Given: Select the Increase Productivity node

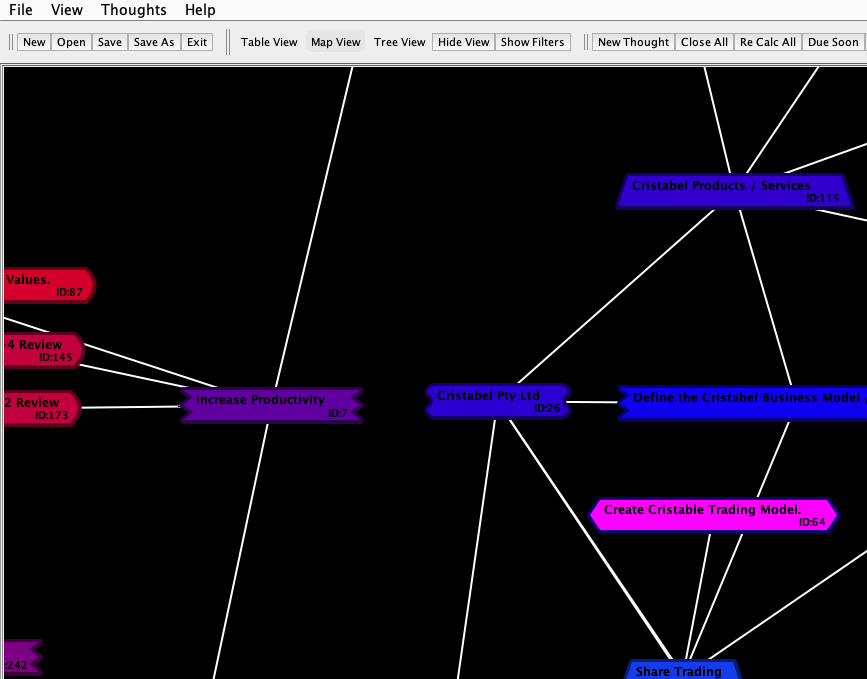Looking at the screenshot, I should (271, 405).
